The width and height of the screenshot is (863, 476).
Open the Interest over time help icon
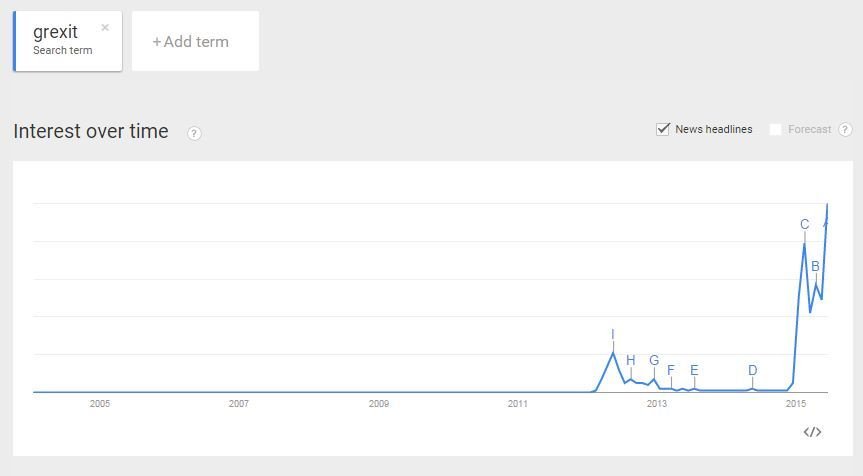coord(194,133)
